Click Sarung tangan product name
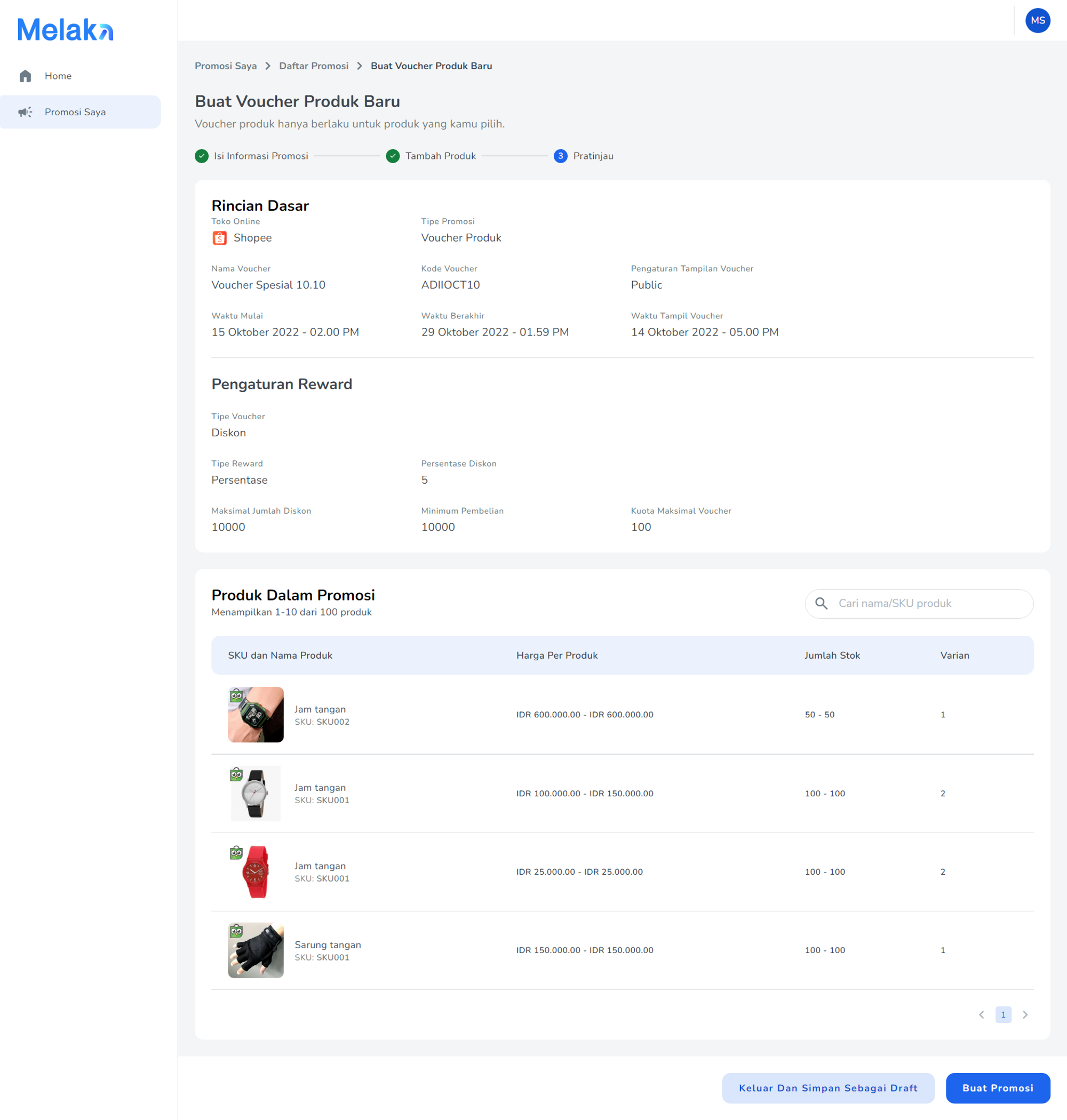Viewport: 1067px width, 1120px height. (328, 945)
